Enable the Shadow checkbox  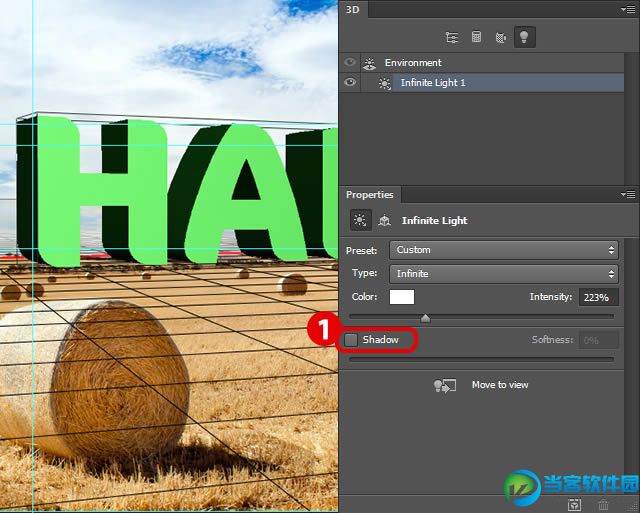[351, 340]
